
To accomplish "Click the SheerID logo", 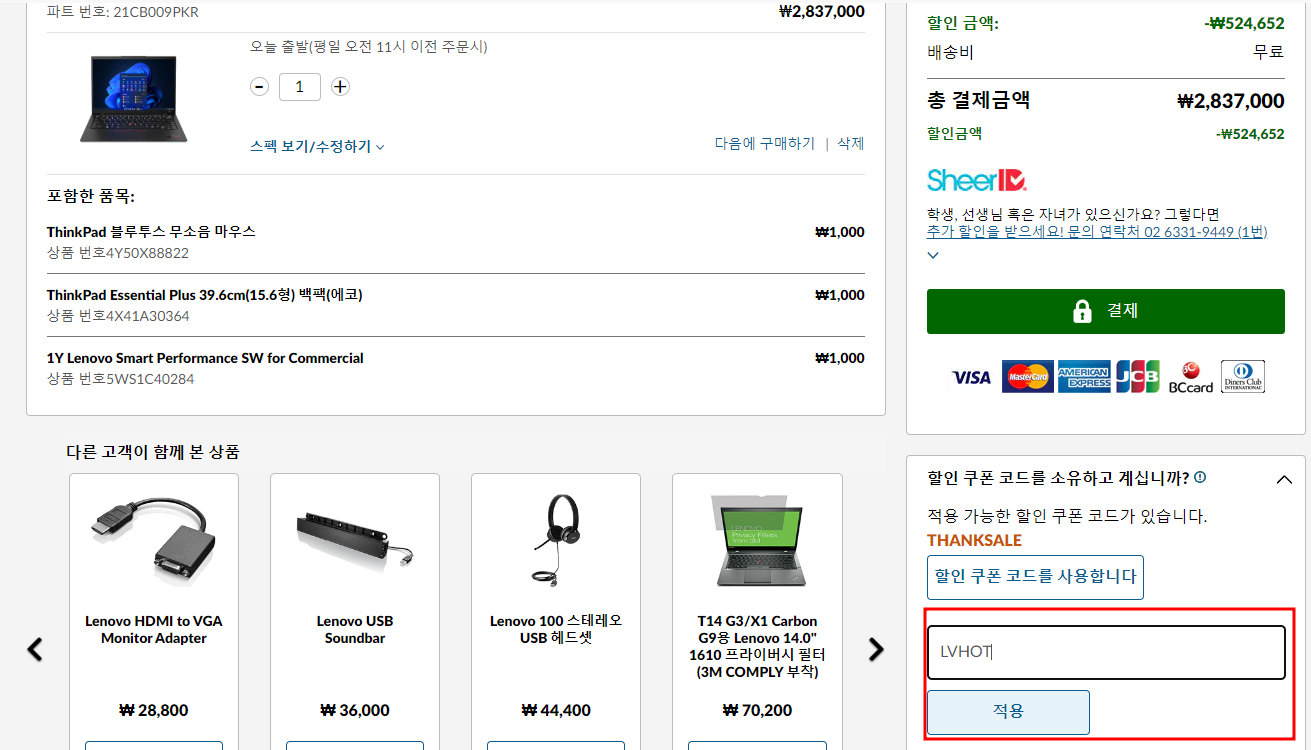I will click(x=977, y=180).
